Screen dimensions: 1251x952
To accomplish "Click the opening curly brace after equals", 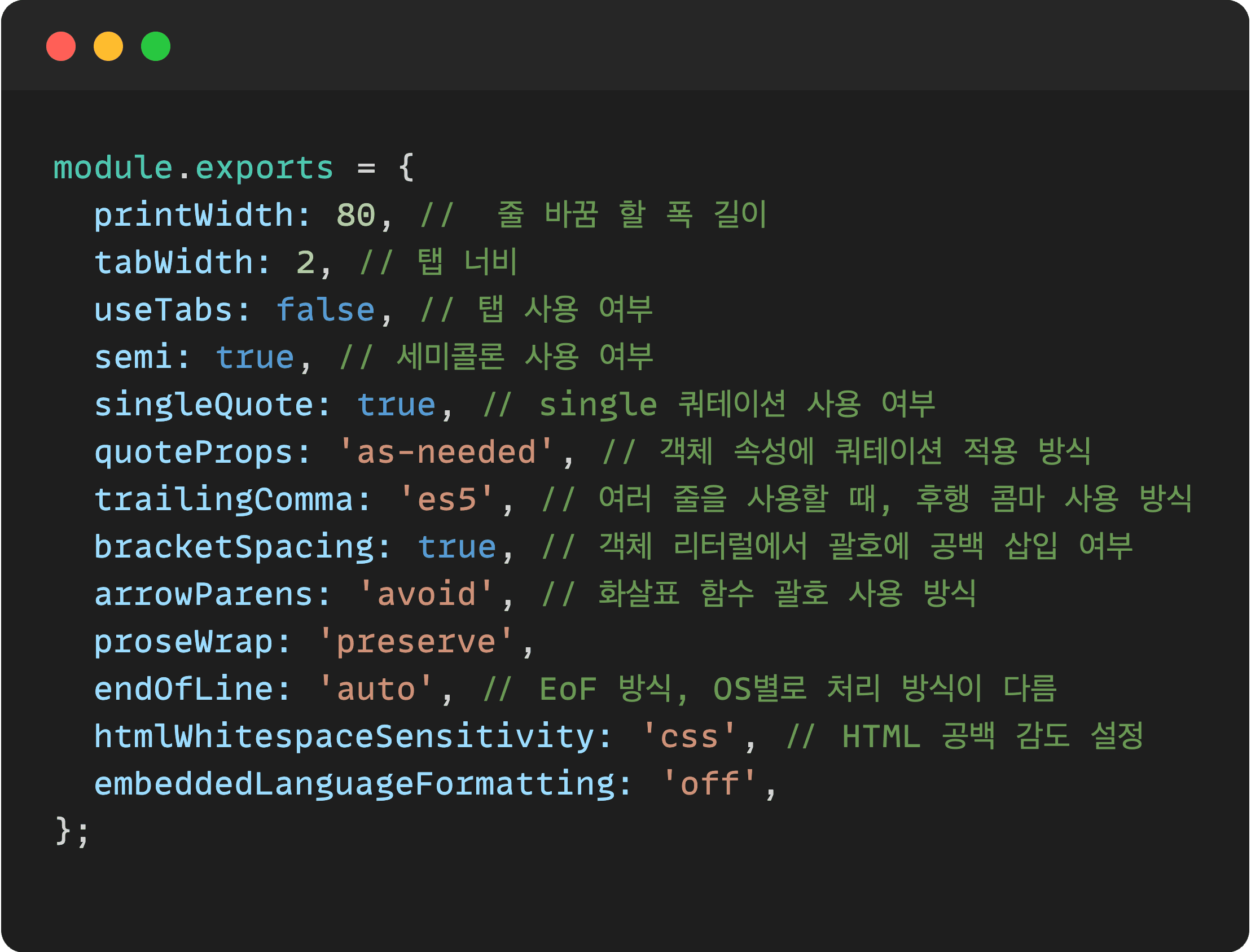I will click(406, 168).
